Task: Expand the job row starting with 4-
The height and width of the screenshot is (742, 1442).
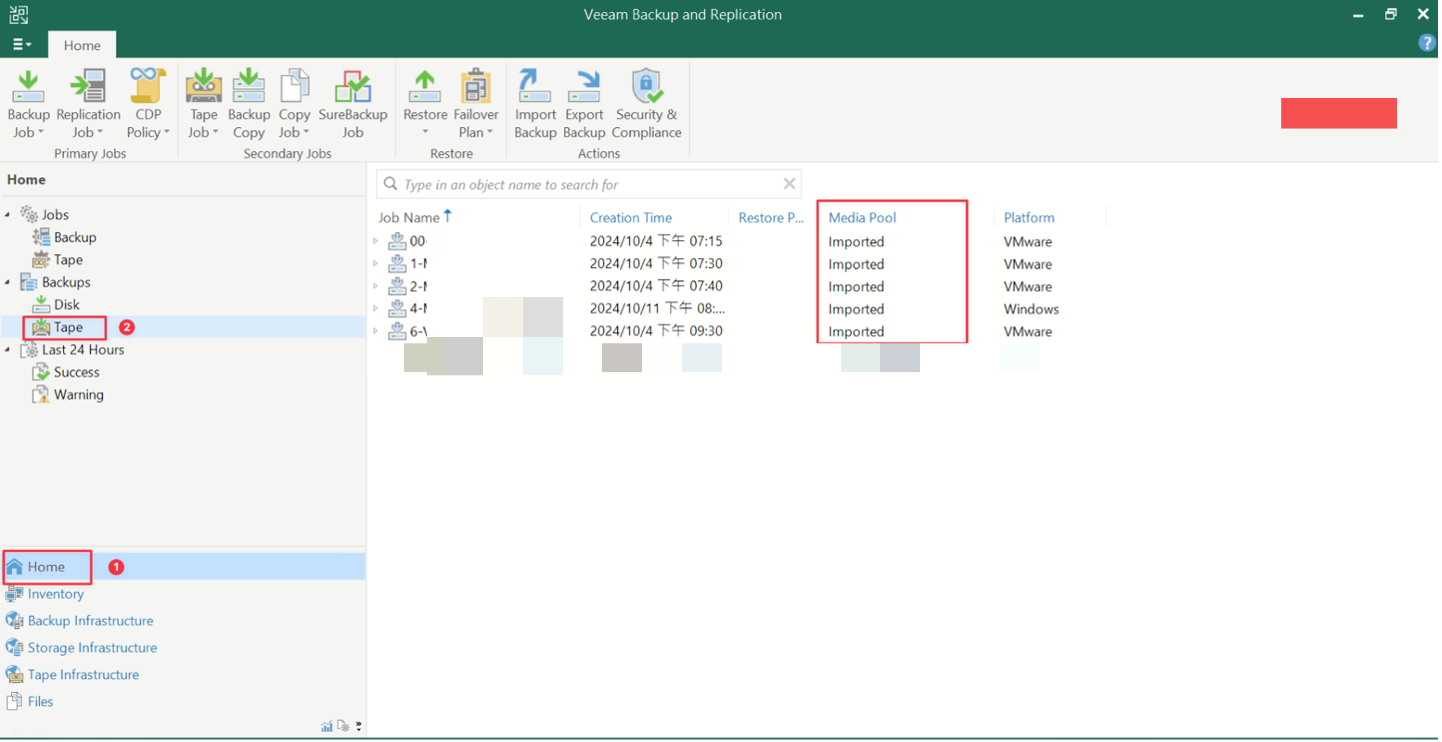Action: [376, 309]
